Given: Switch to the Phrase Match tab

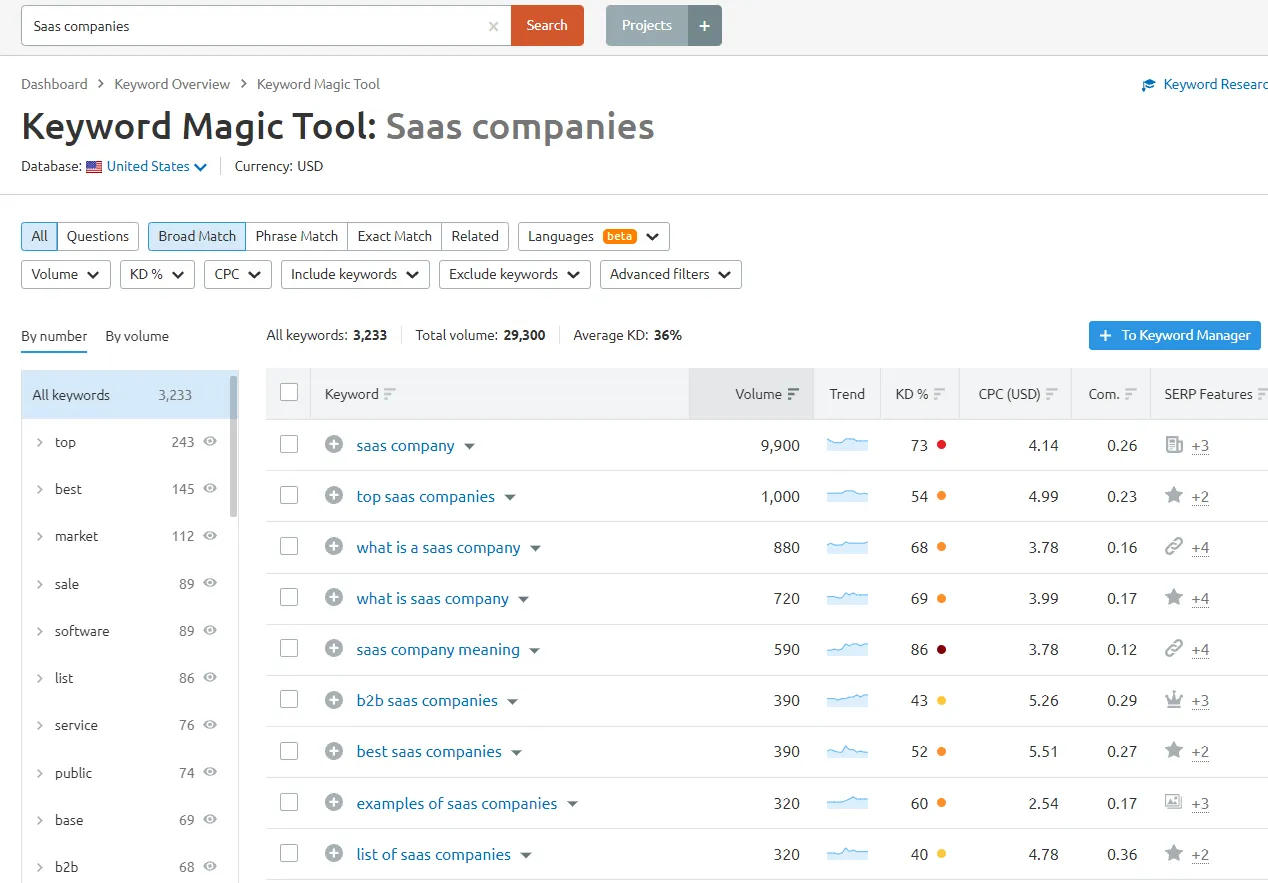Looking at the screenshot, I should click(x=296, y=236).
